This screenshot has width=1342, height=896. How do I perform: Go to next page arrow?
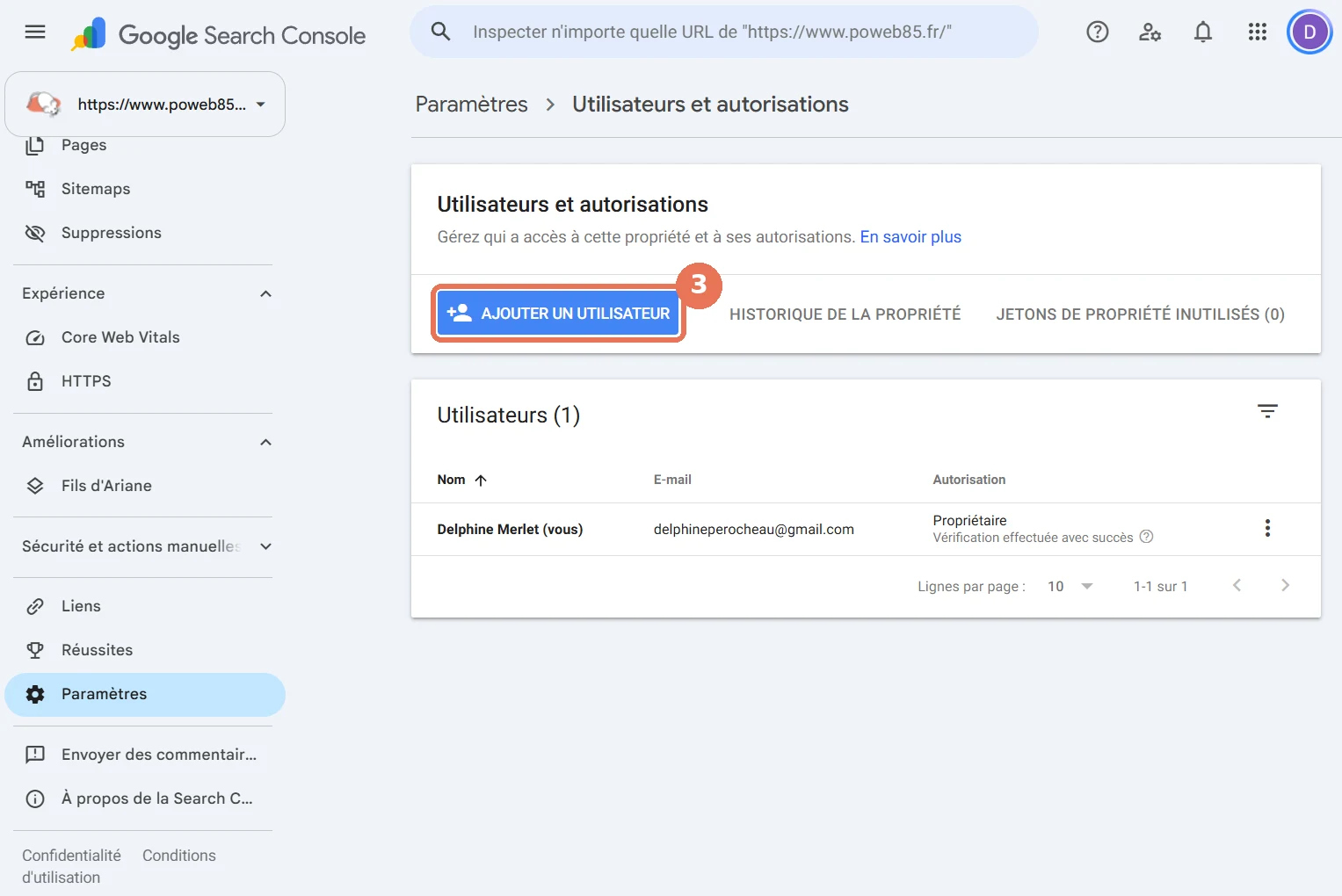(1285, 585)
